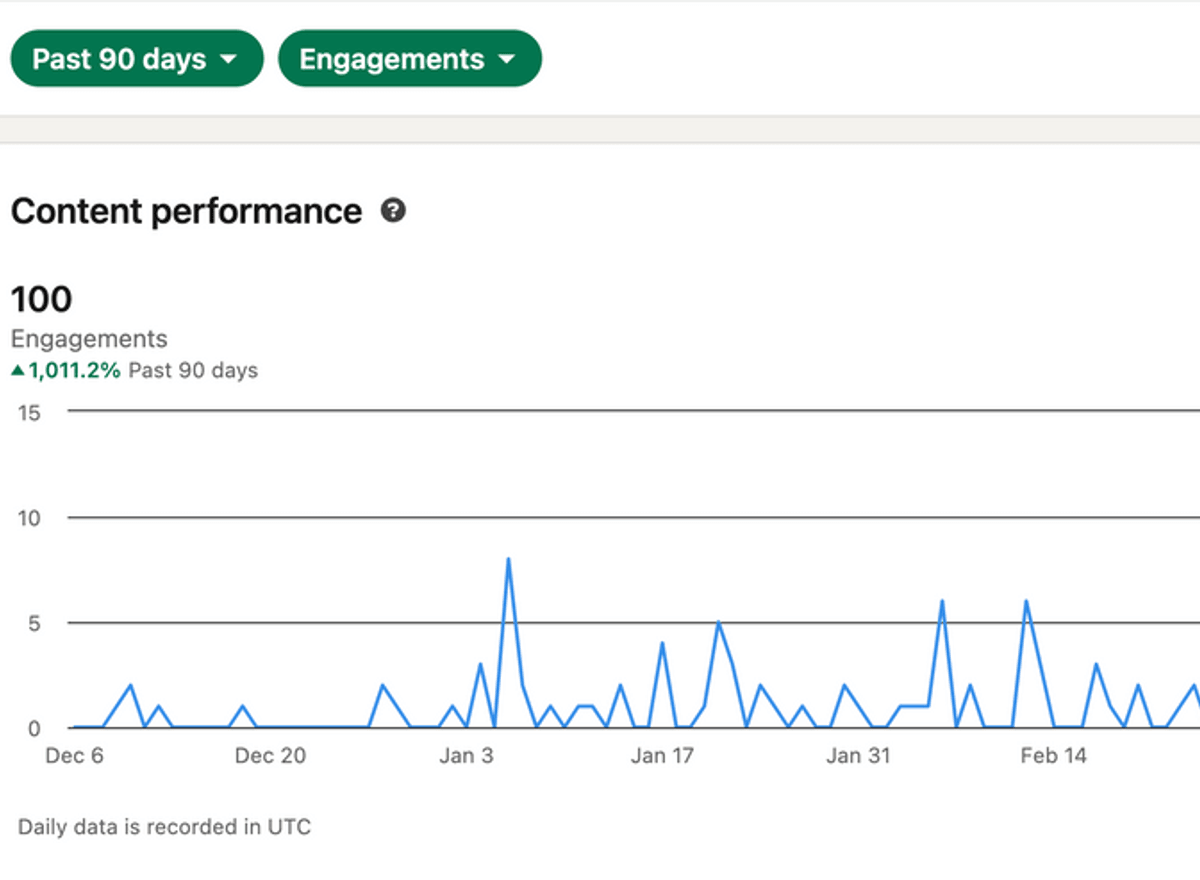The image size is (1200, 880).
Task: Click the Jan 17 x-axis label
Action: coord(662,756)
